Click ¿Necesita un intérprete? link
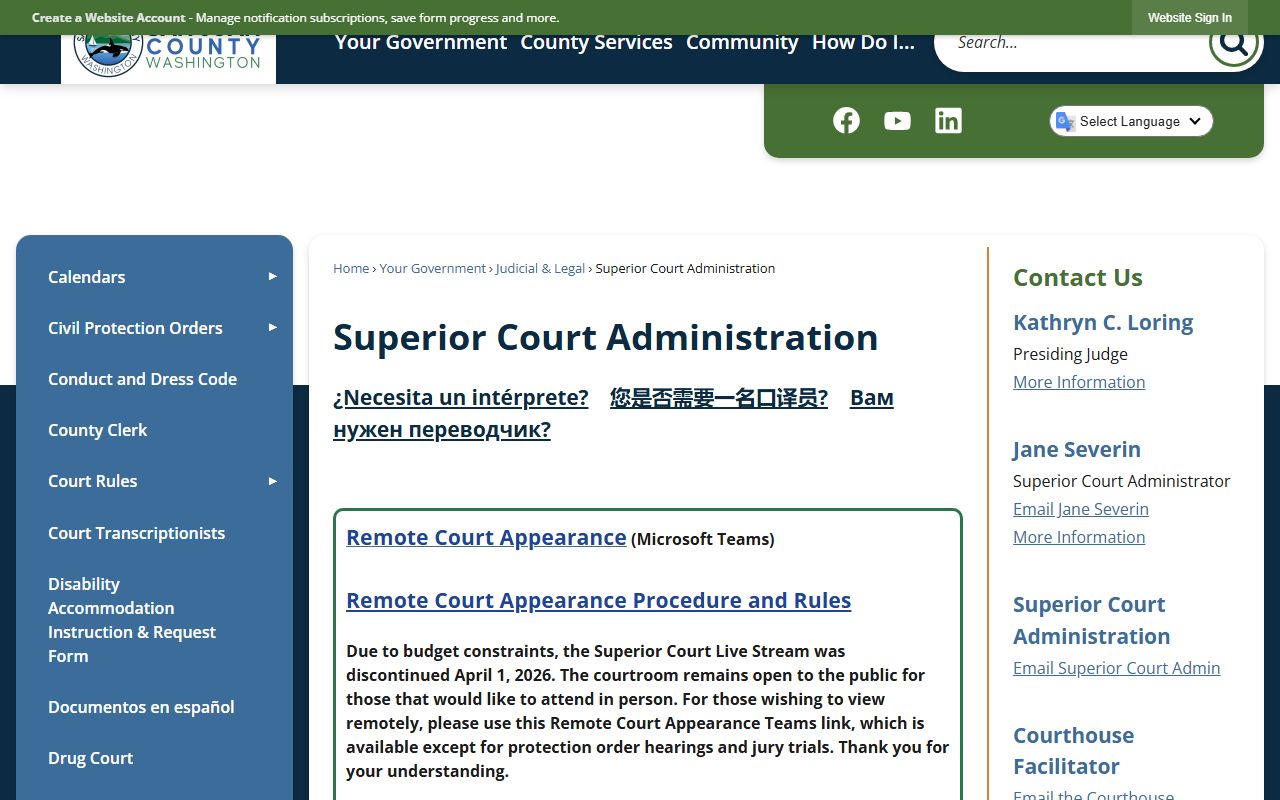Viewport: 1280px width, 800px height. pyautogui.click(x=461, y=397)
